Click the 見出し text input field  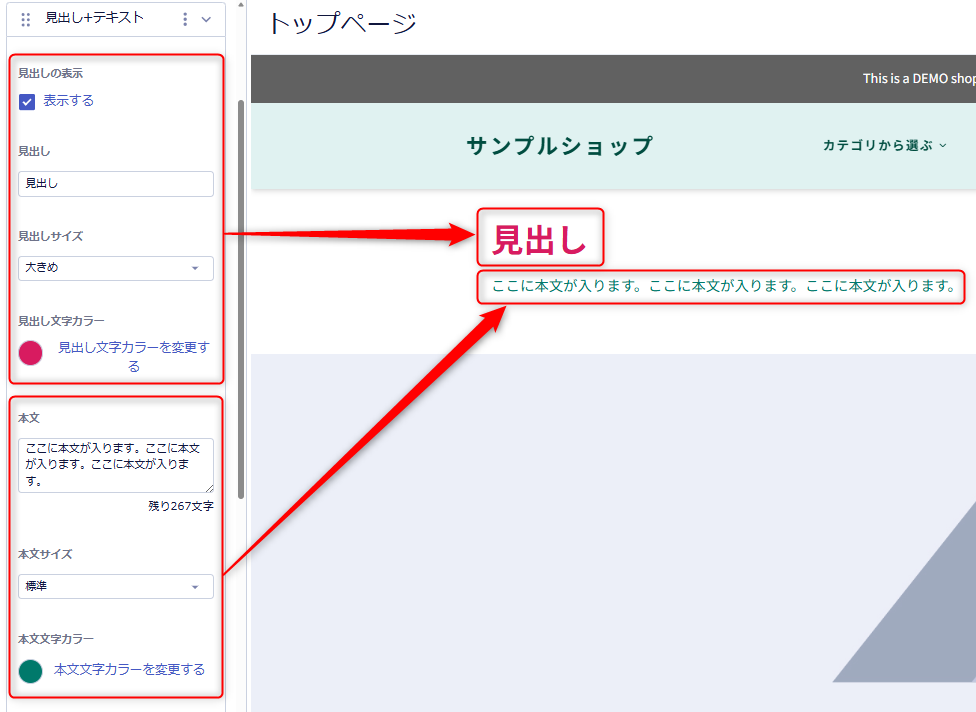click(116, 184)
